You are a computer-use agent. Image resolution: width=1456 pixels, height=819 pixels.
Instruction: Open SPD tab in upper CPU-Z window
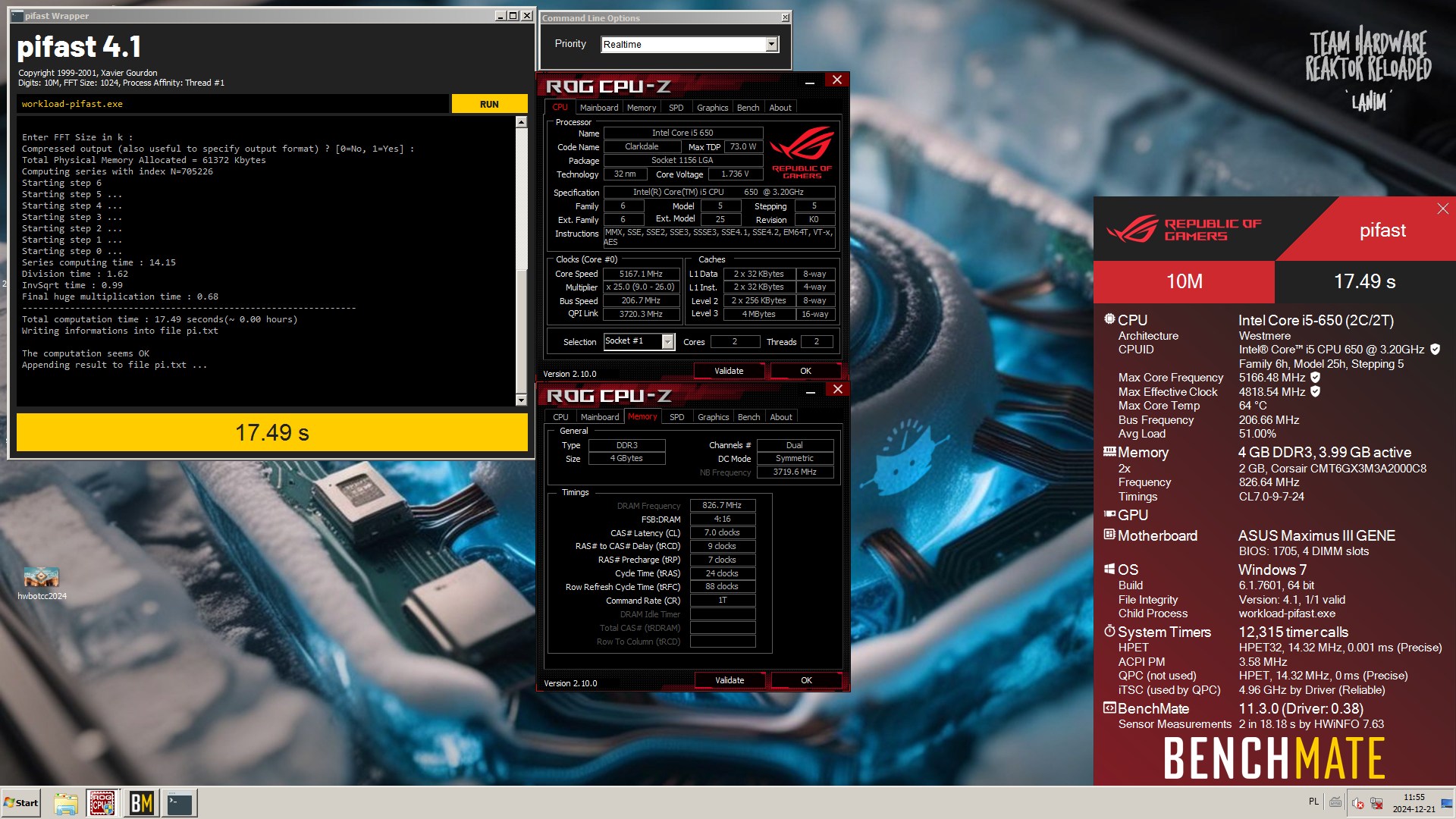point(676,108)
